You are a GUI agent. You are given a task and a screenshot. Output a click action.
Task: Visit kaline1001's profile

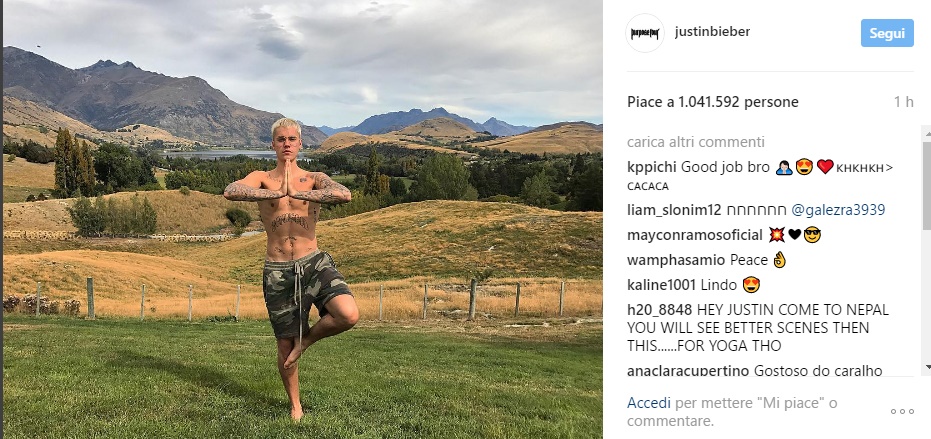tap(661, 285)
